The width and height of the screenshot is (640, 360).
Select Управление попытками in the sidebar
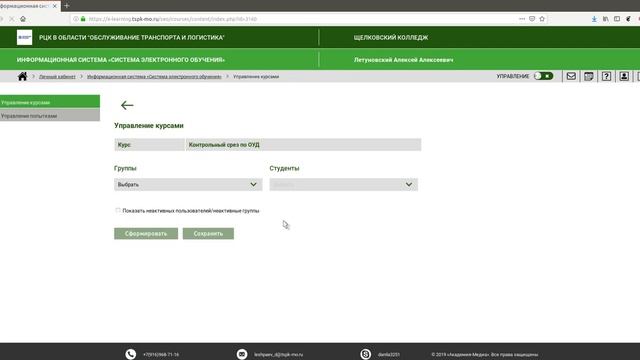pyautogui.click(x=50, y=116)
